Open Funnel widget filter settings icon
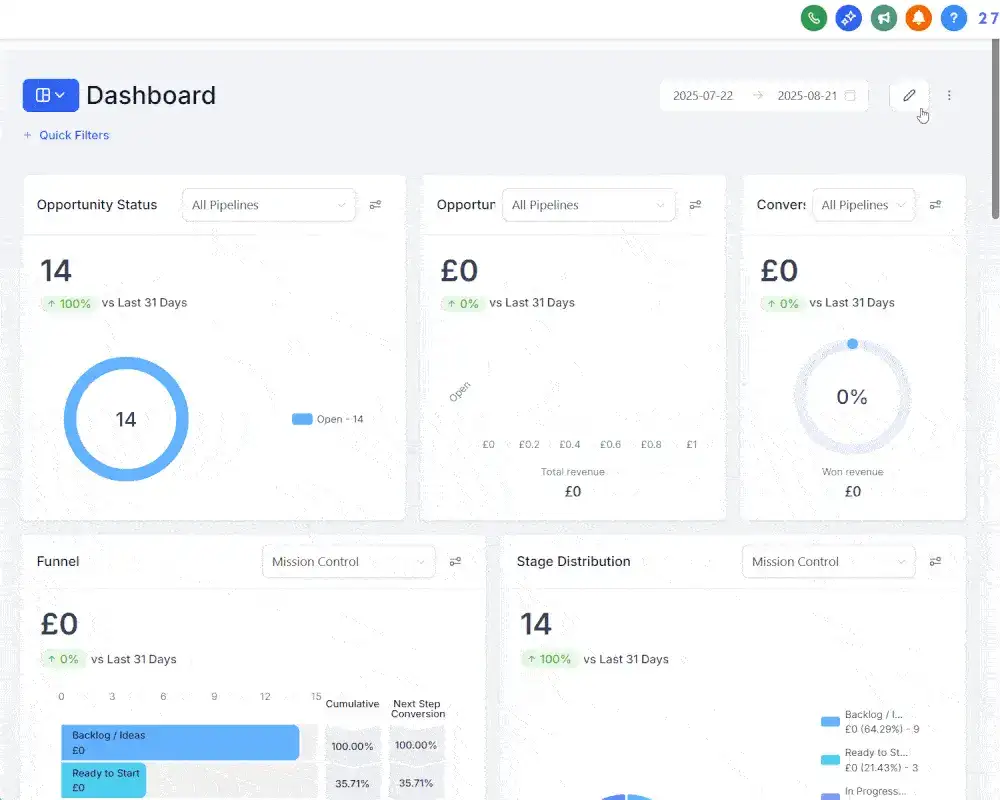This screenshot has height=800, width=1000. tap(455, 561)
